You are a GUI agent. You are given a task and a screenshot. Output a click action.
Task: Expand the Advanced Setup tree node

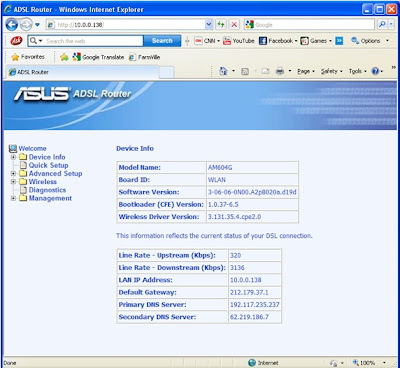coord(13,174)
